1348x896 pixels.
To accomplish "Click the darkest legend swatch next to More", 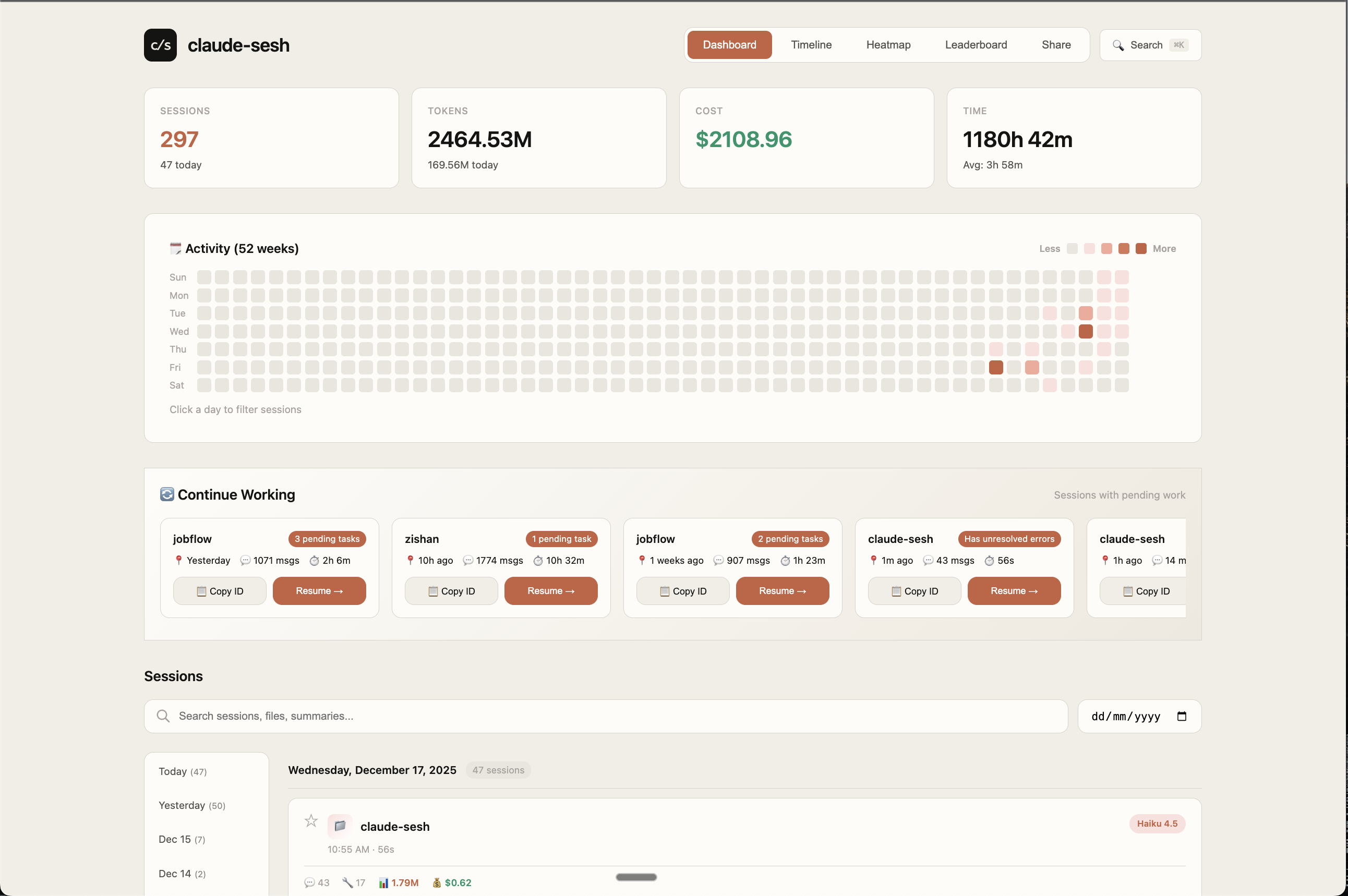I will pos(1140,249).
